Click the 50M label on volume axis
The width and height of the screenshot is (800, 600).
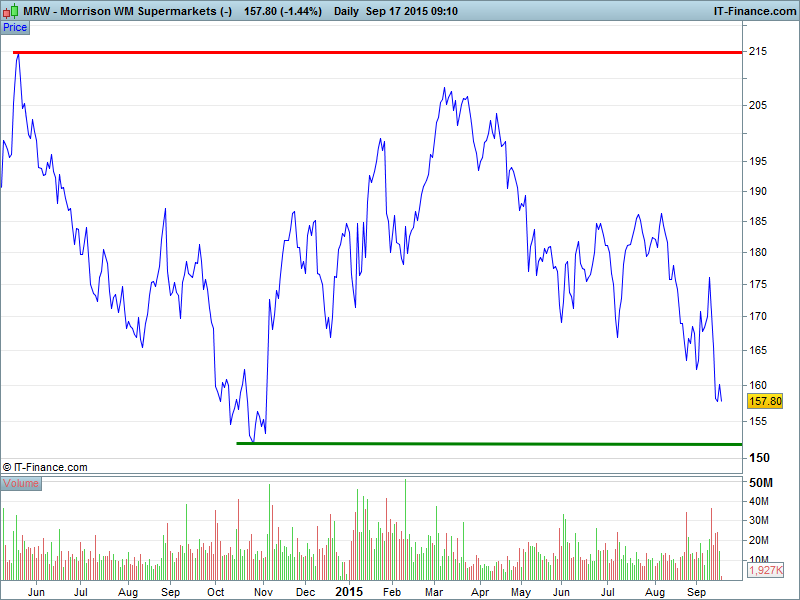[759, 482]
